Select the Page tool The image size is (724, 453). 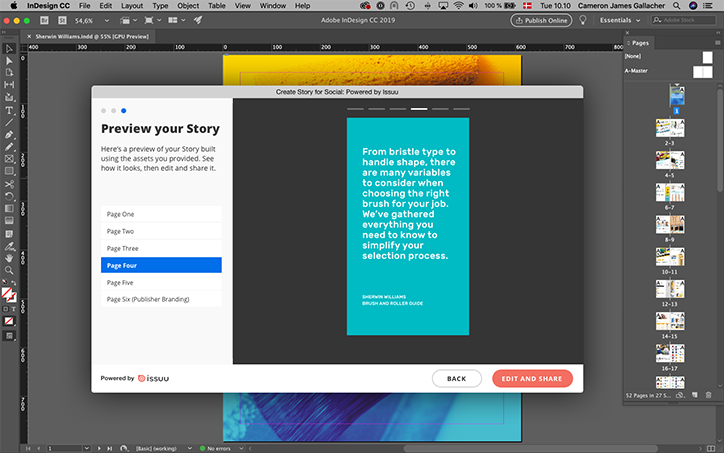[x=9, y=73]
